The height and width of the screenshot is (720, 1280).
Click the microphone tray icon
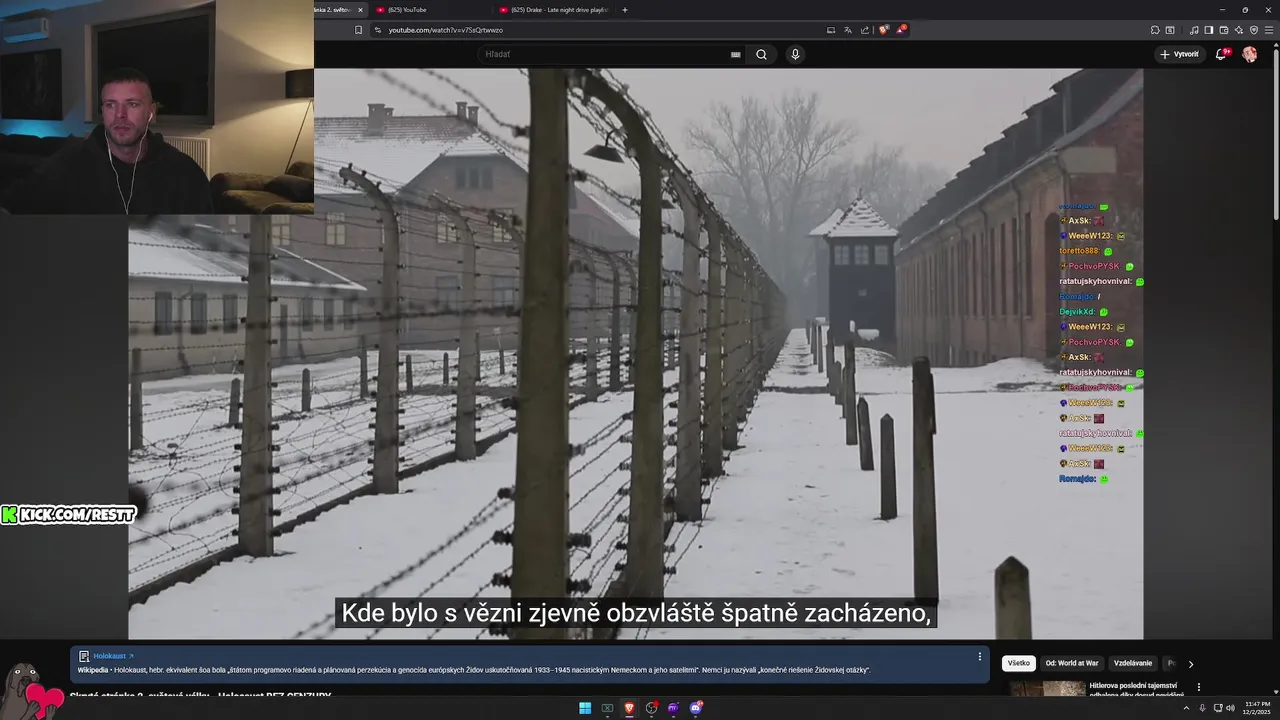(1202, 708)
